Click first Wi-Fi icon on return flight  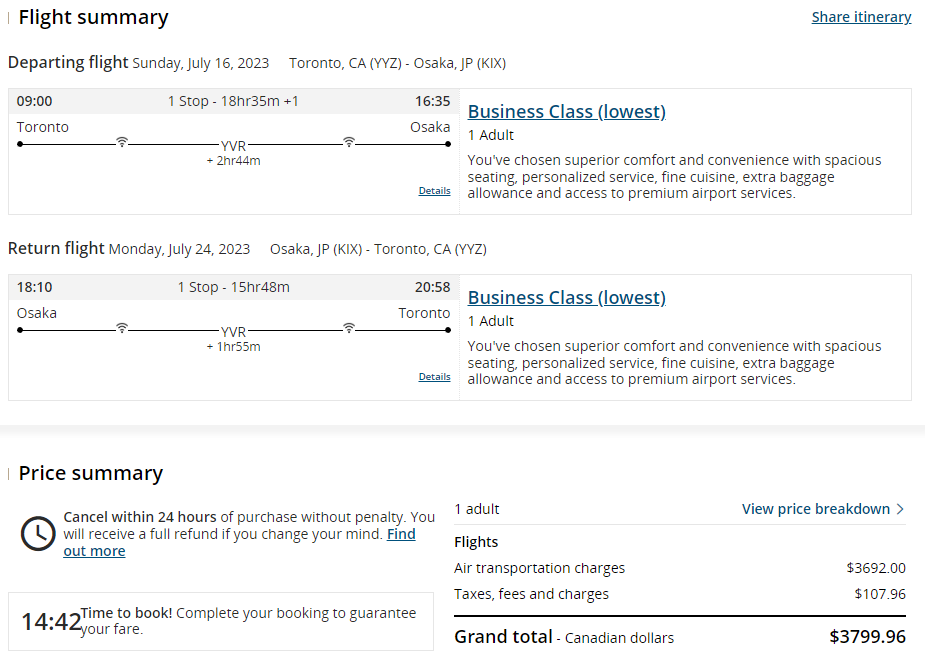pos(122,327)
